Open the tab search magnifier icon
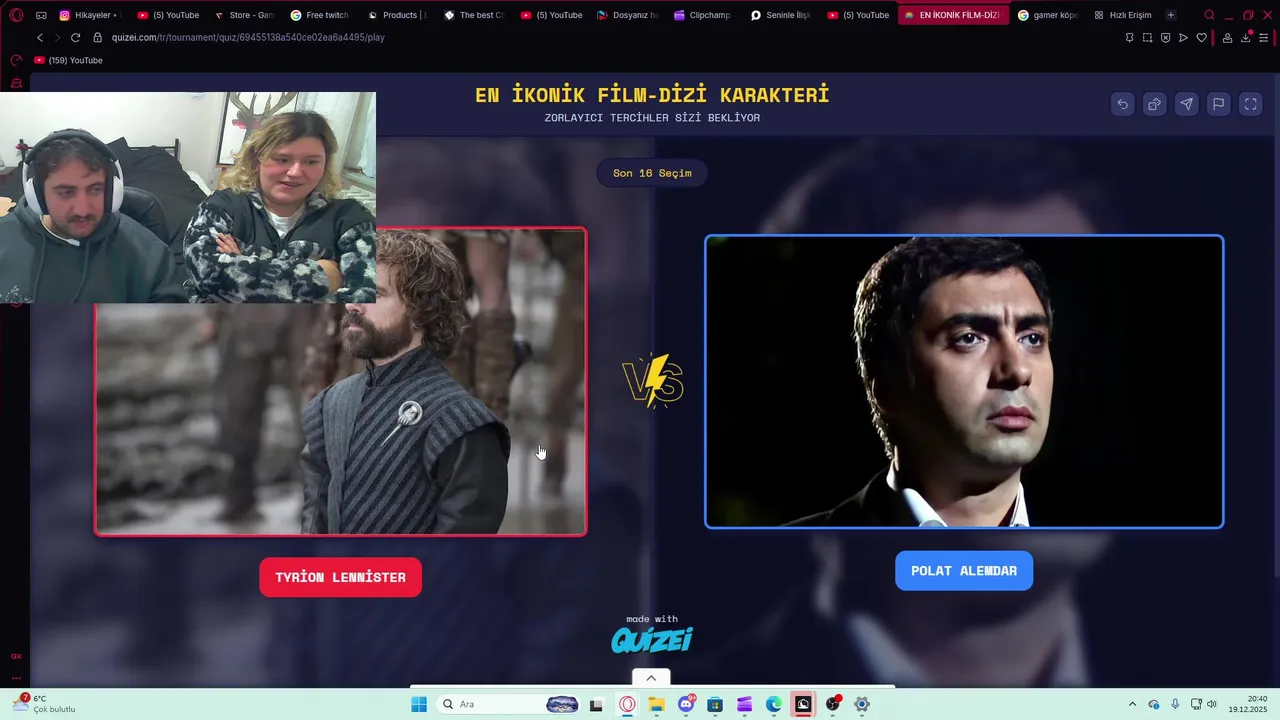The height and width of the screenshot is (720, 1280). click(1209, 15)
